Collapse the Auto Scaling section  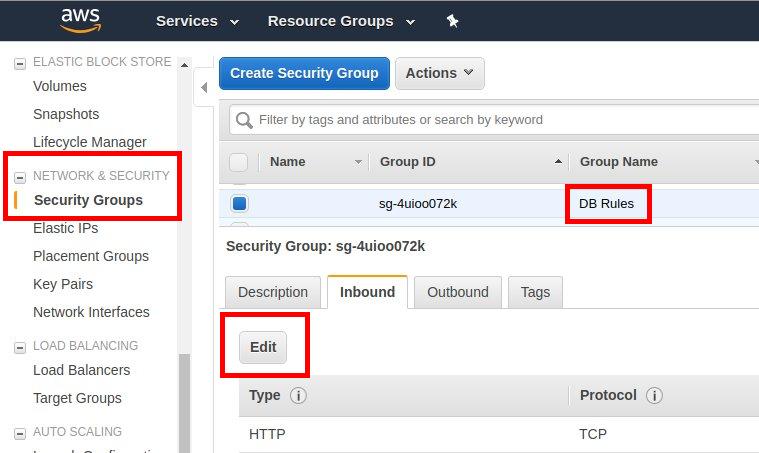[x=20, y=433]
